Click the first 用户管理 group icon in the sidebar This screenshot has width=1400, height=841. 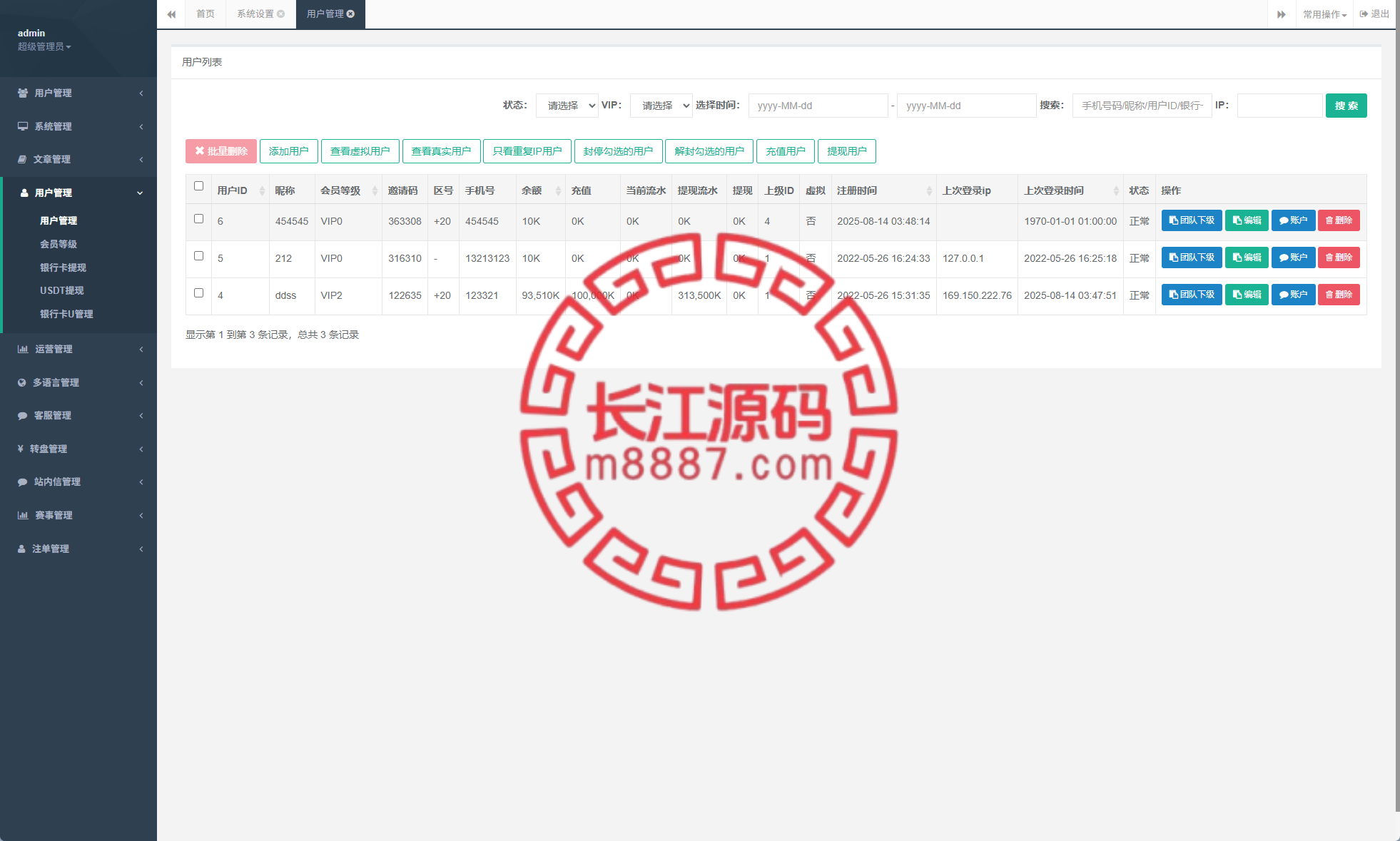pos(23,93)
